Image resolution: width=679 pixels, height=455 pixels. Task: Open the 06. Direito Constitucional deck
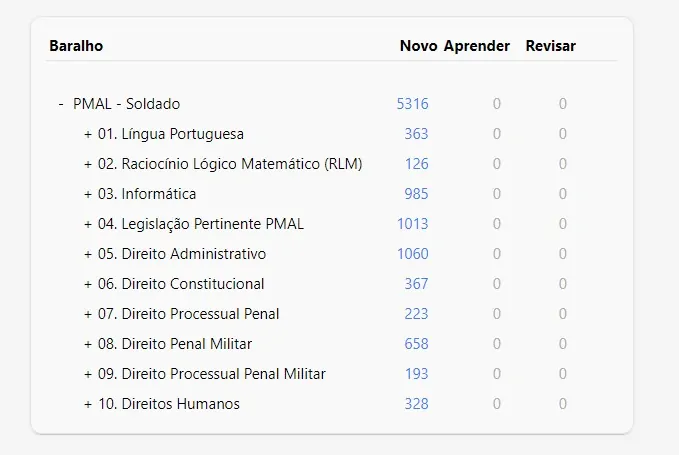(x=181, y=284)
